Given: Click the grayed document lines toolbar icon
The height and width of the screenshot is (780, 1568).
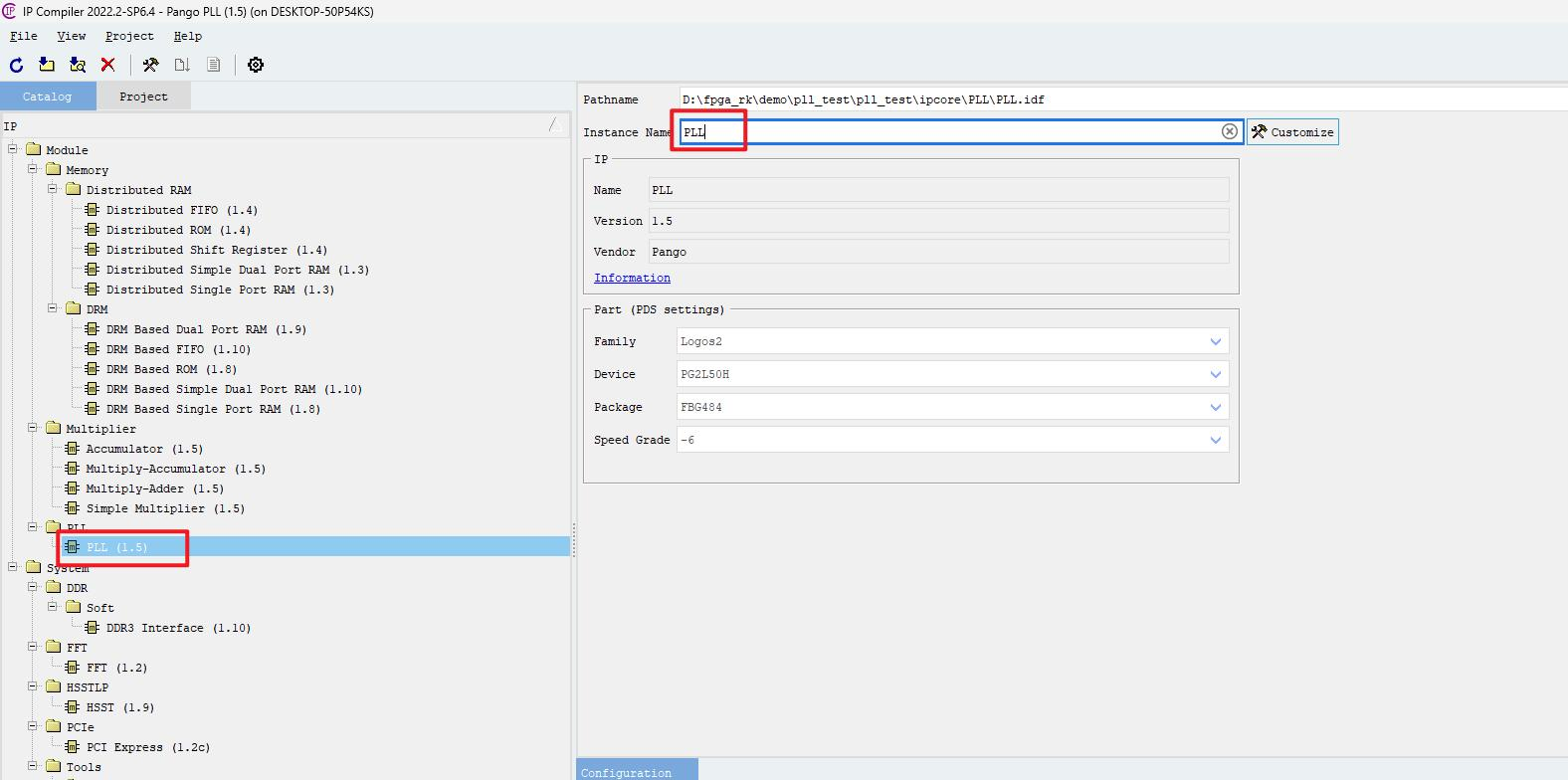Looking at the screenshot, I should coord(213,65).
